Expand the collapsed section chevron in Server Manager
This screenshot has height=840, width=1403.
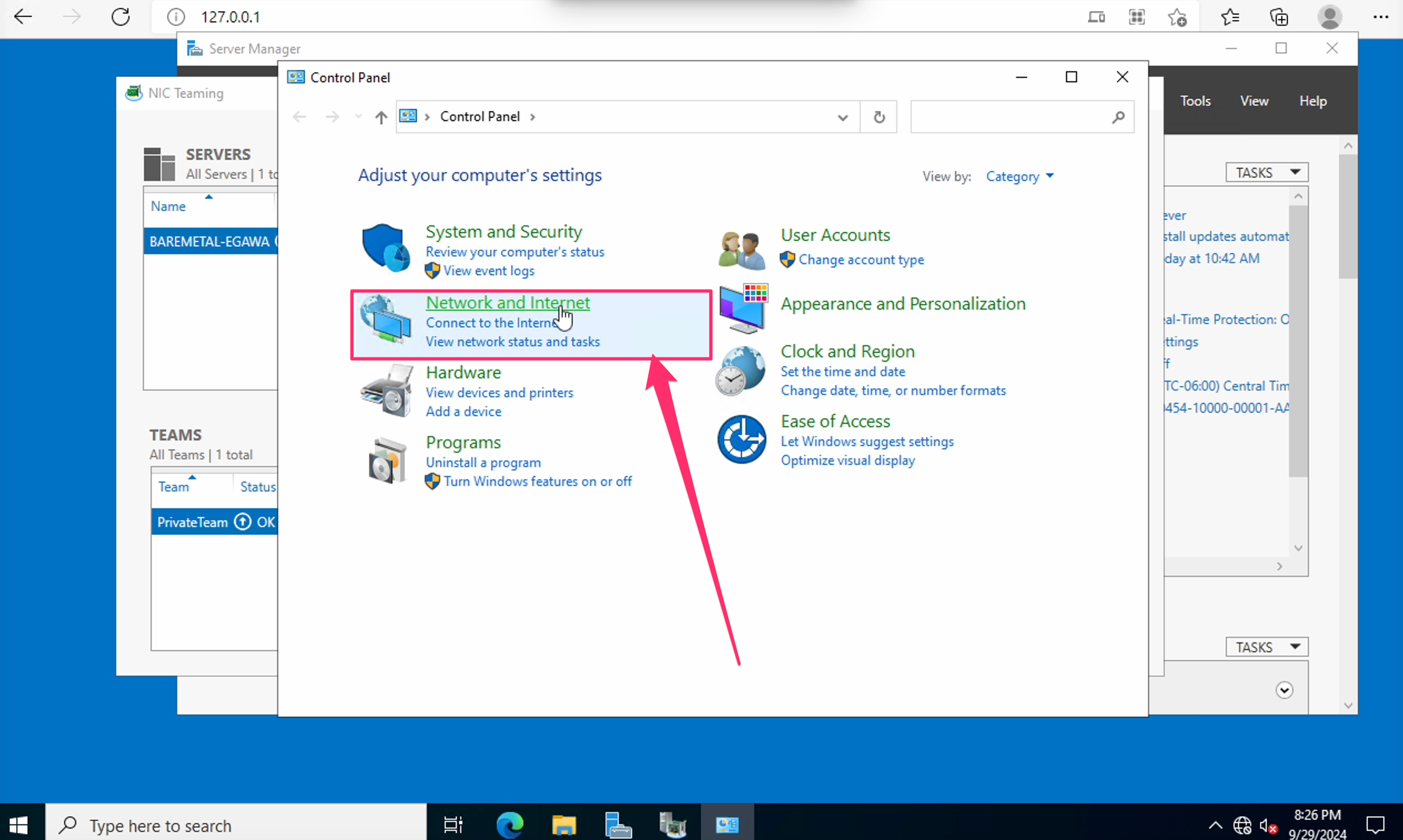1284,690
